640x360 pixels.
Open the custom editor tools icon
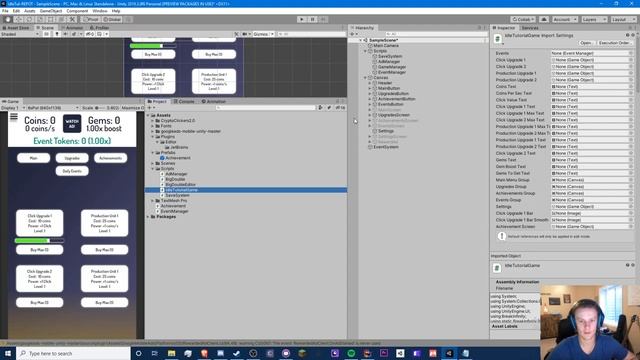[x=72, y=19]
